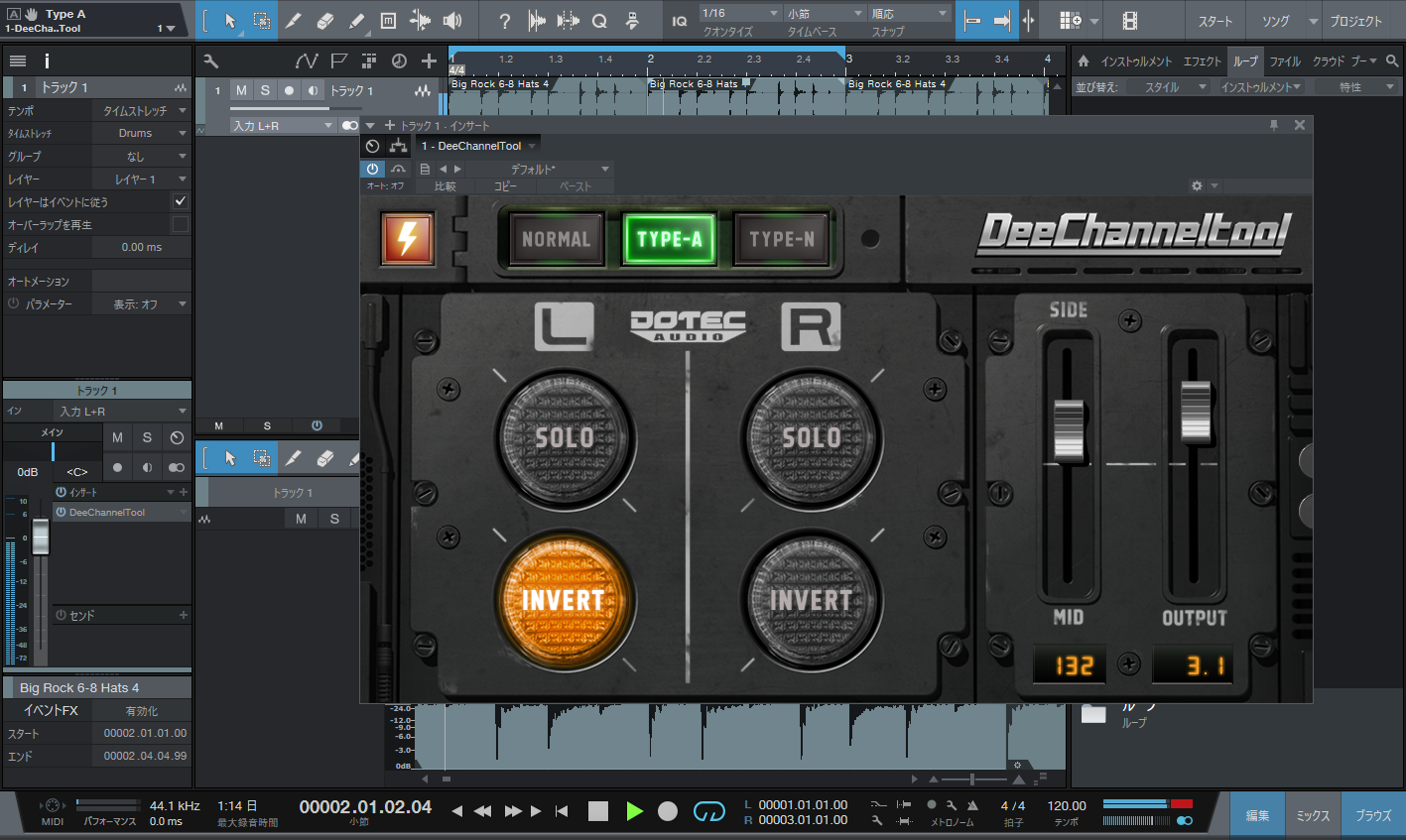Select the Listen (speaker) tool

[452, 21]
